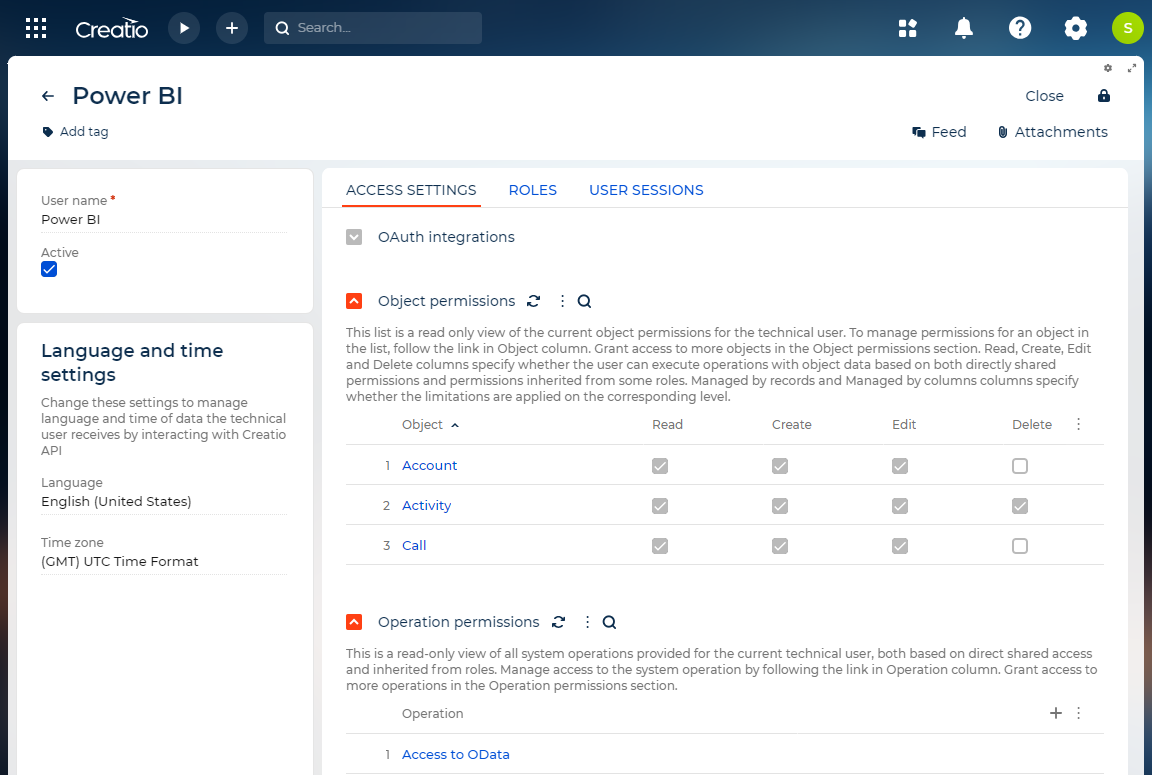1152x775 pixels.
Task: Click the small page settings gear icon
Action: pos(1108,68)
